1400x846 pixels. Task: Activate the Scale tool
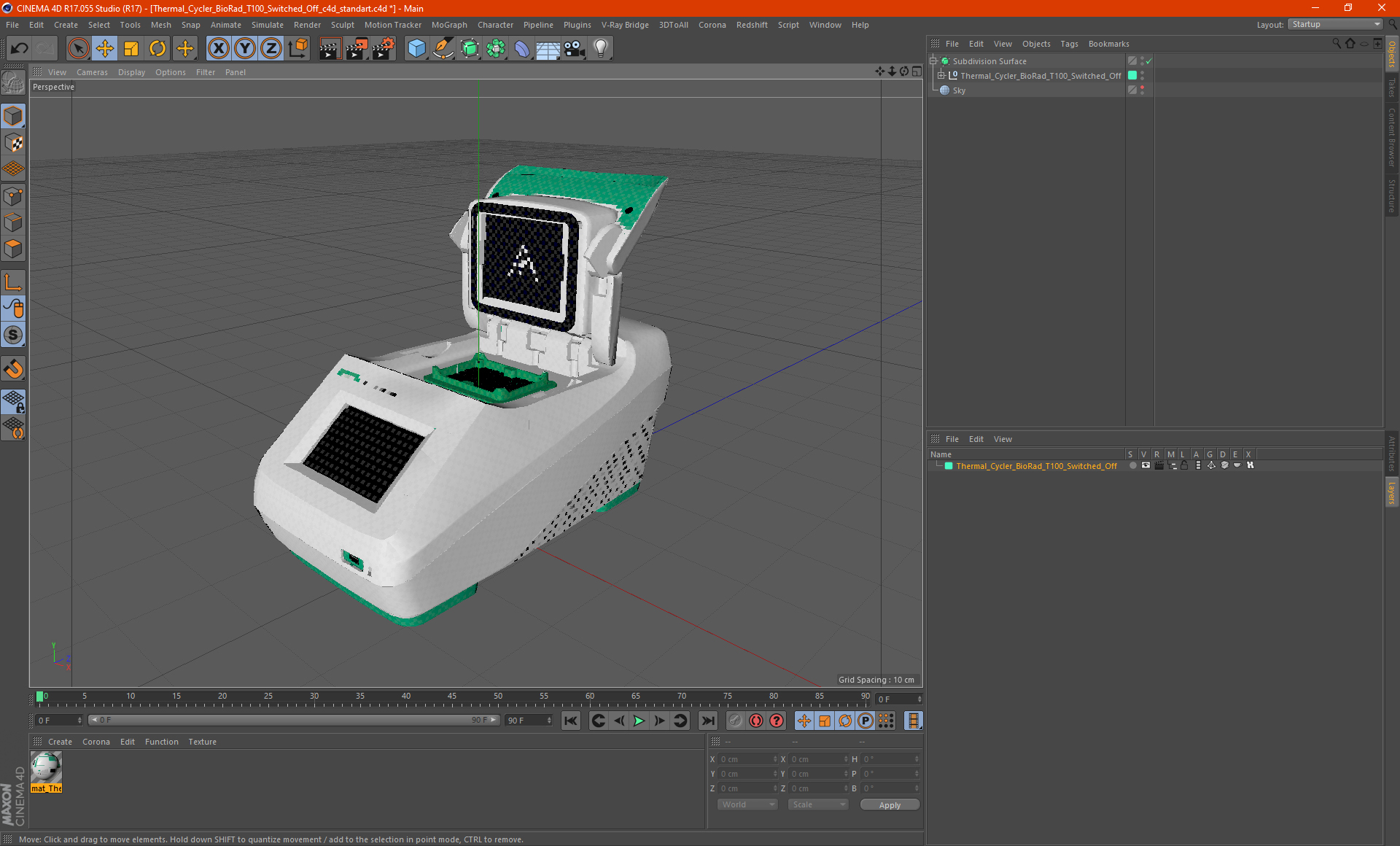click(131, 48)
